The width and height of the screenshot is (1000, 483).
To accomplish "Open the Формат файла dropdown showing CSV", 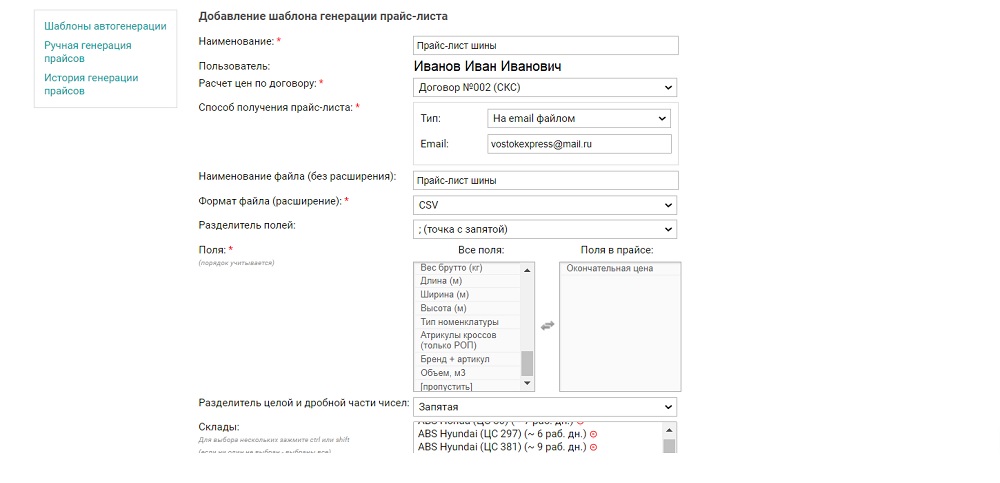I will pos(545,205).
